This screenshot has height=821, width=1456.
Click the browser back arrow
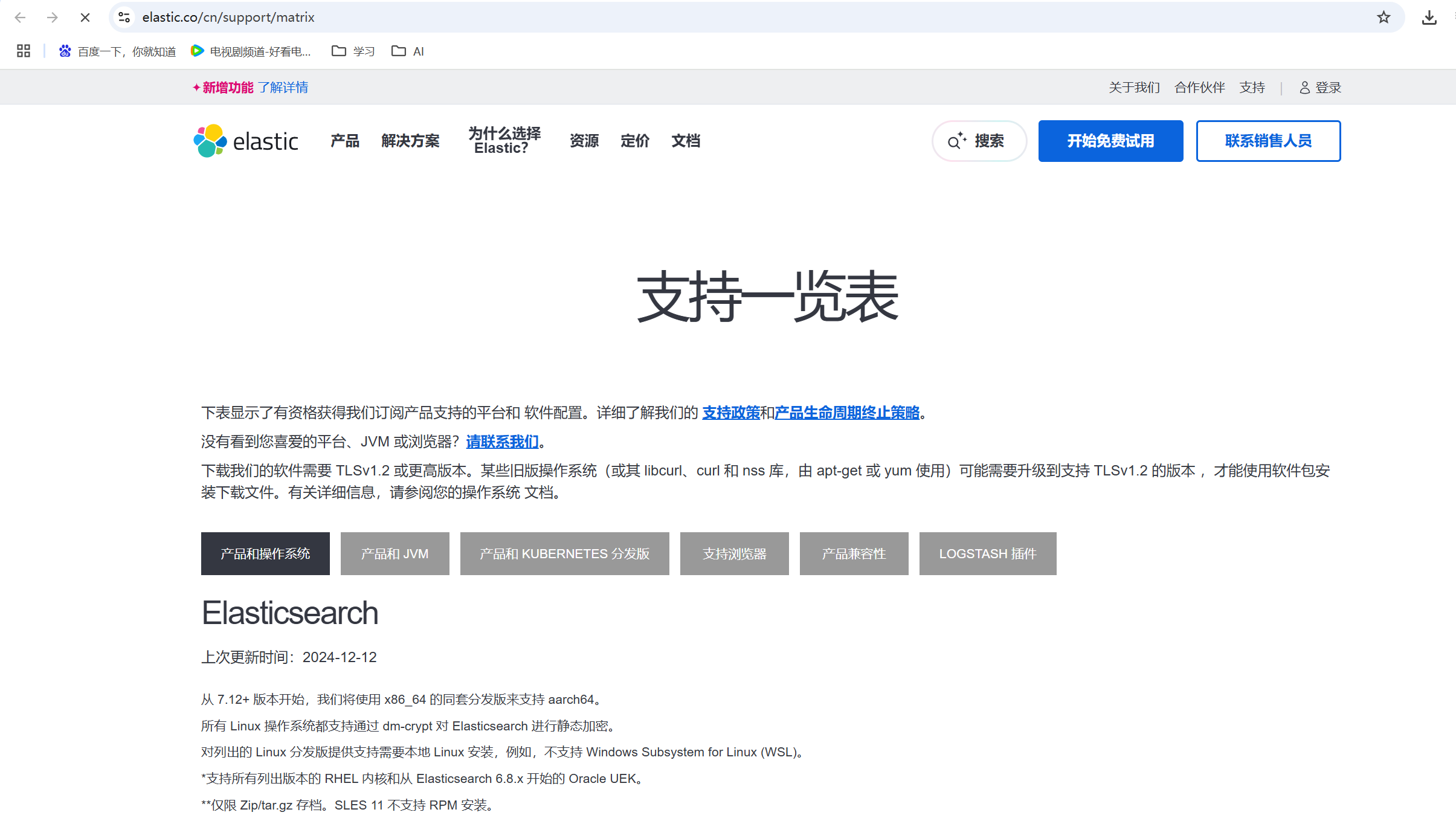(20, 18)
